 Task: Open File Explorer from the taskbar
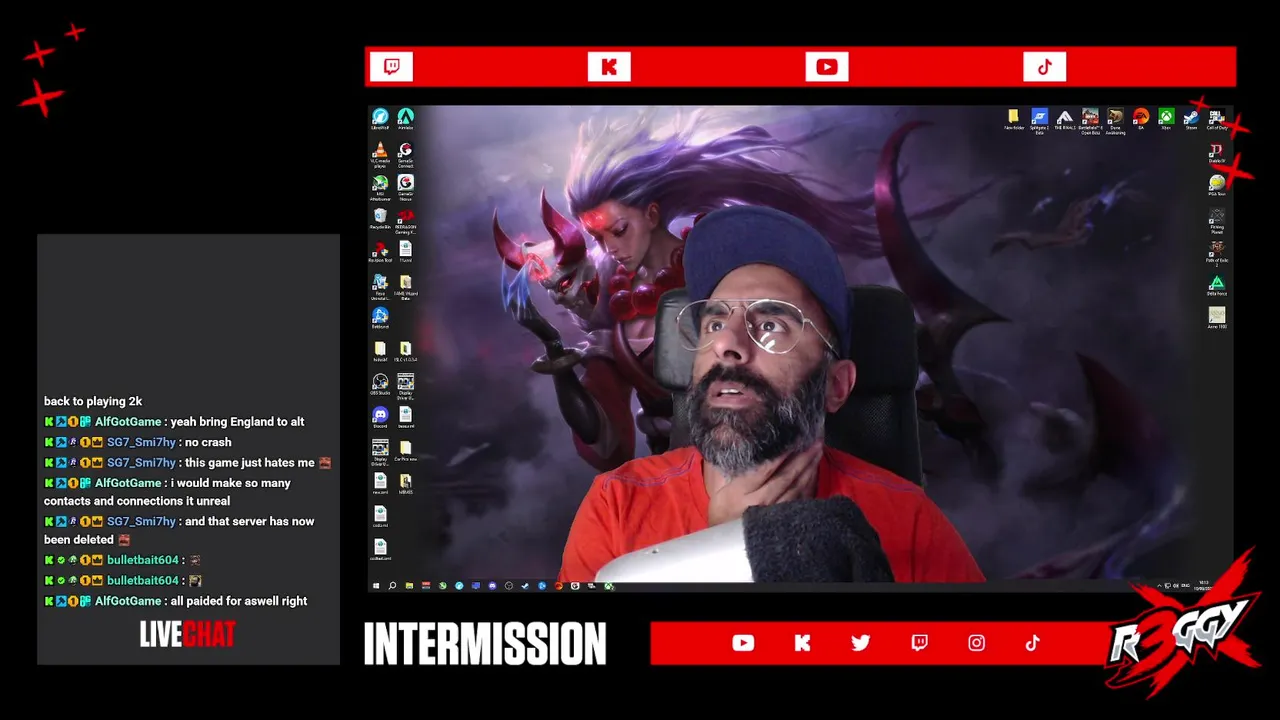coord(409,586)
